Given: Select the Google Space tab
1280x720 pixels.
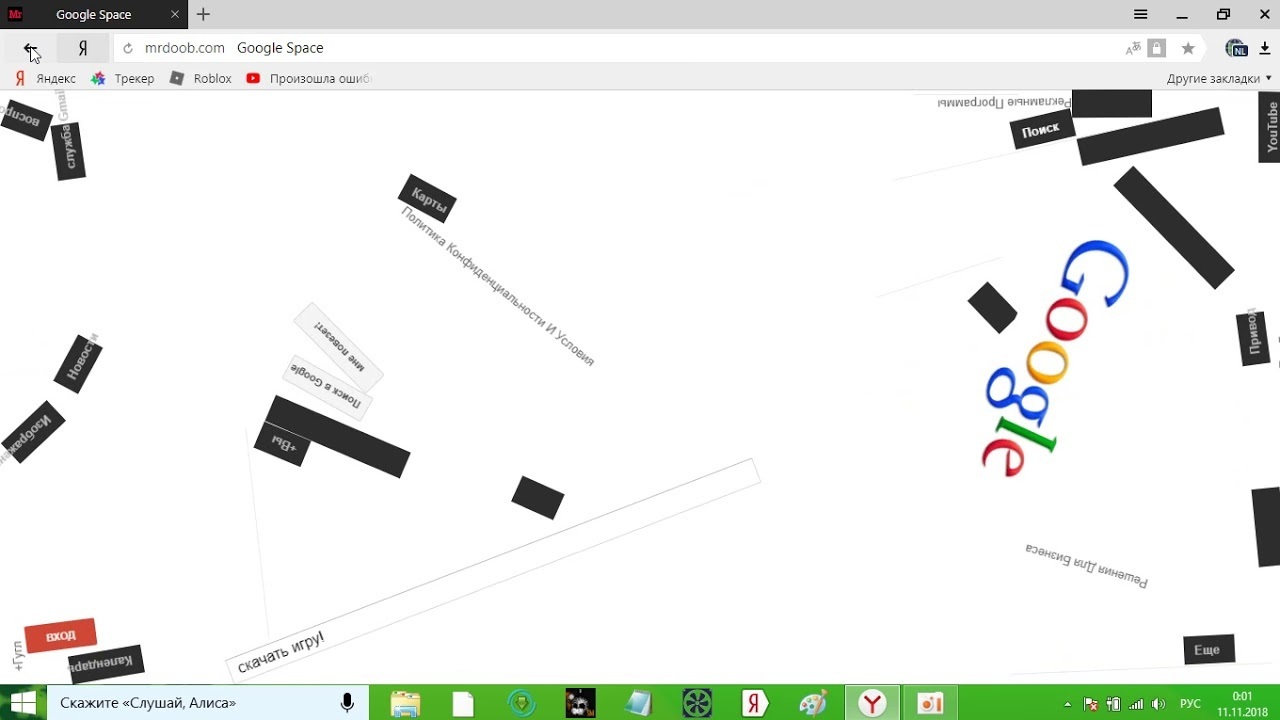Looking at the screenshot, I should pyautogui.click(x=94, y=15).
